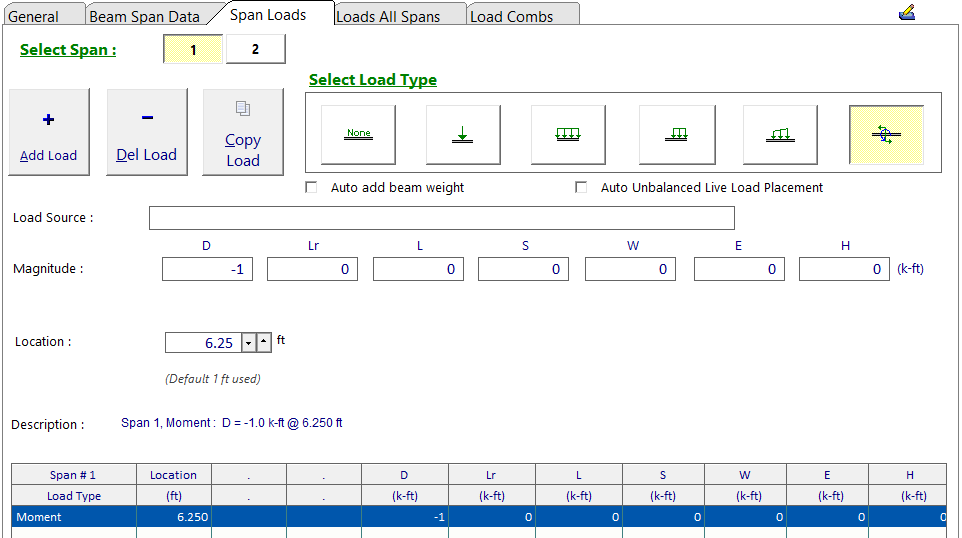The image size is (962, 538).
Task: Switch to the Span Loads tab
Action: click(268, 15)
